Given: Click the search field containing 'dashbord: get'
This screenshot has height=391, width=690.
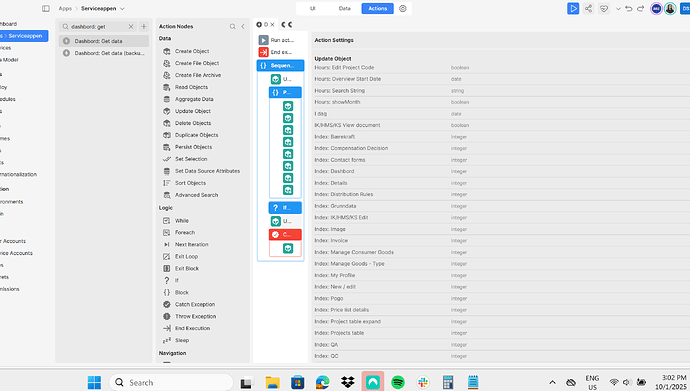Looking at the screenshot, I should [98, 26].
